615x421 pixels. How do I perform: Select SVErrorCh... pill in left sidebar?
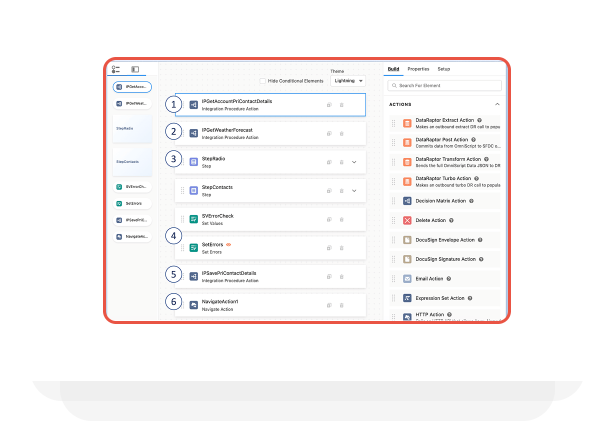[132, 187]
